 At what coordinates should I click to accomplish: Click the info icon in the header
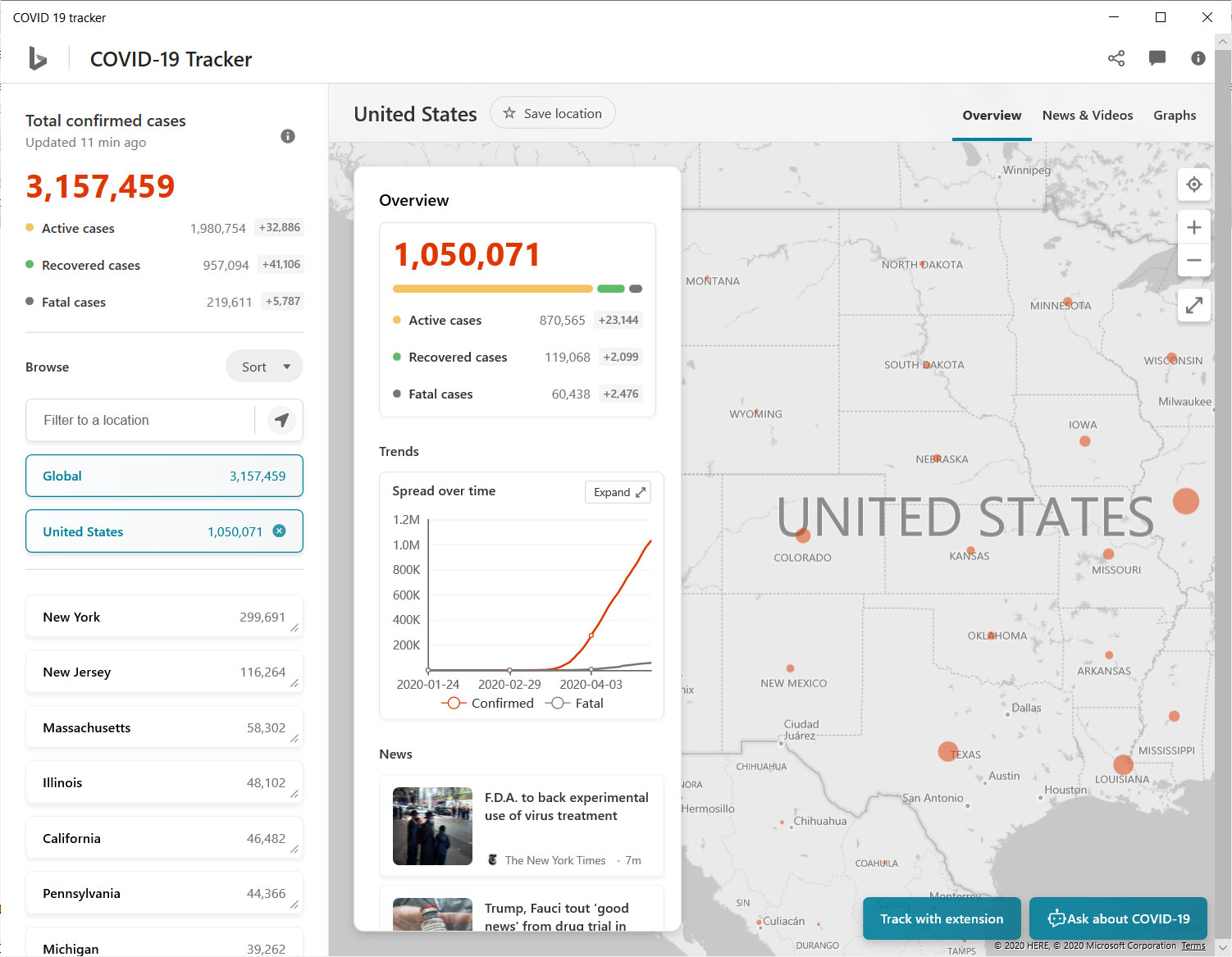coord(1198,58)
